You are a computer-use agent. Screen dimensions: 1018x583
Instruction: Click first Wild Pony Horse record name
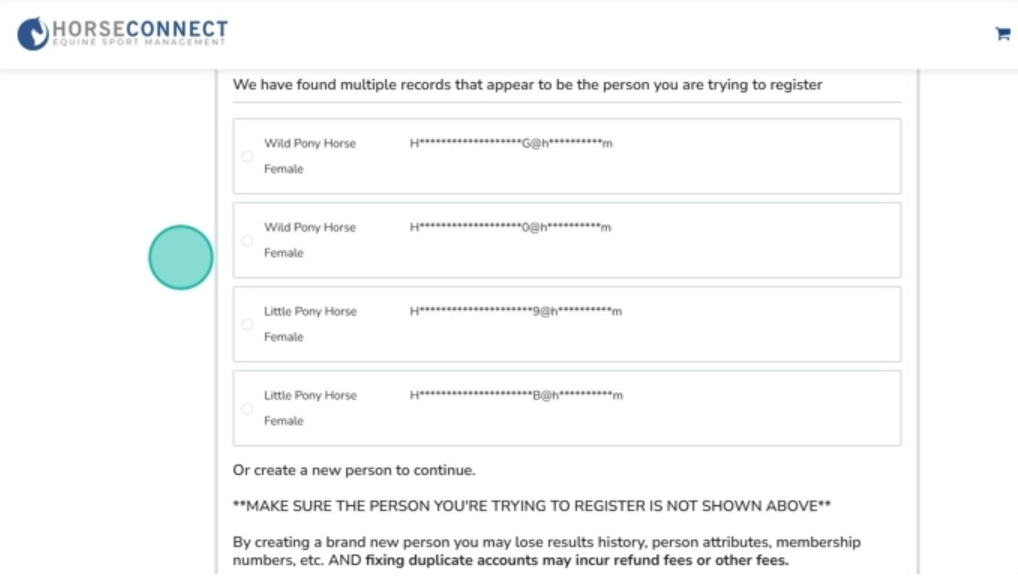(310, 144)
